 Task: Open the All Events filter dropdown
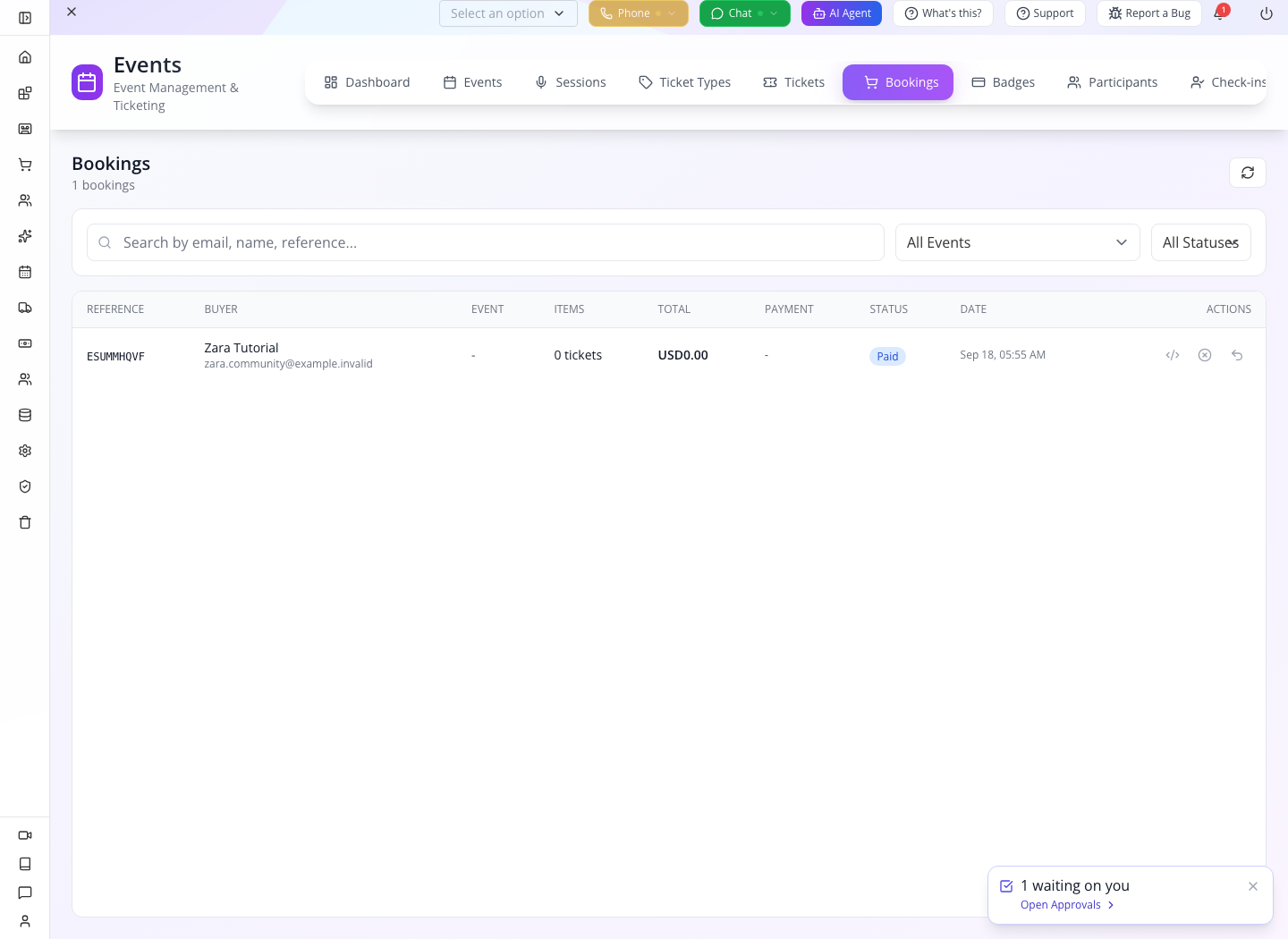[1018, 242]
